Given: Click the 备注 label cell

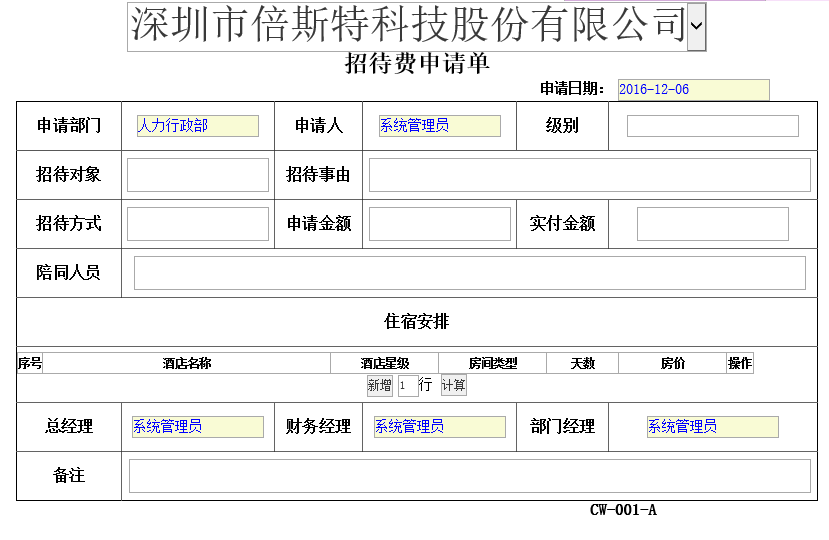Looking at the screenshot, I should click(69, 476).
